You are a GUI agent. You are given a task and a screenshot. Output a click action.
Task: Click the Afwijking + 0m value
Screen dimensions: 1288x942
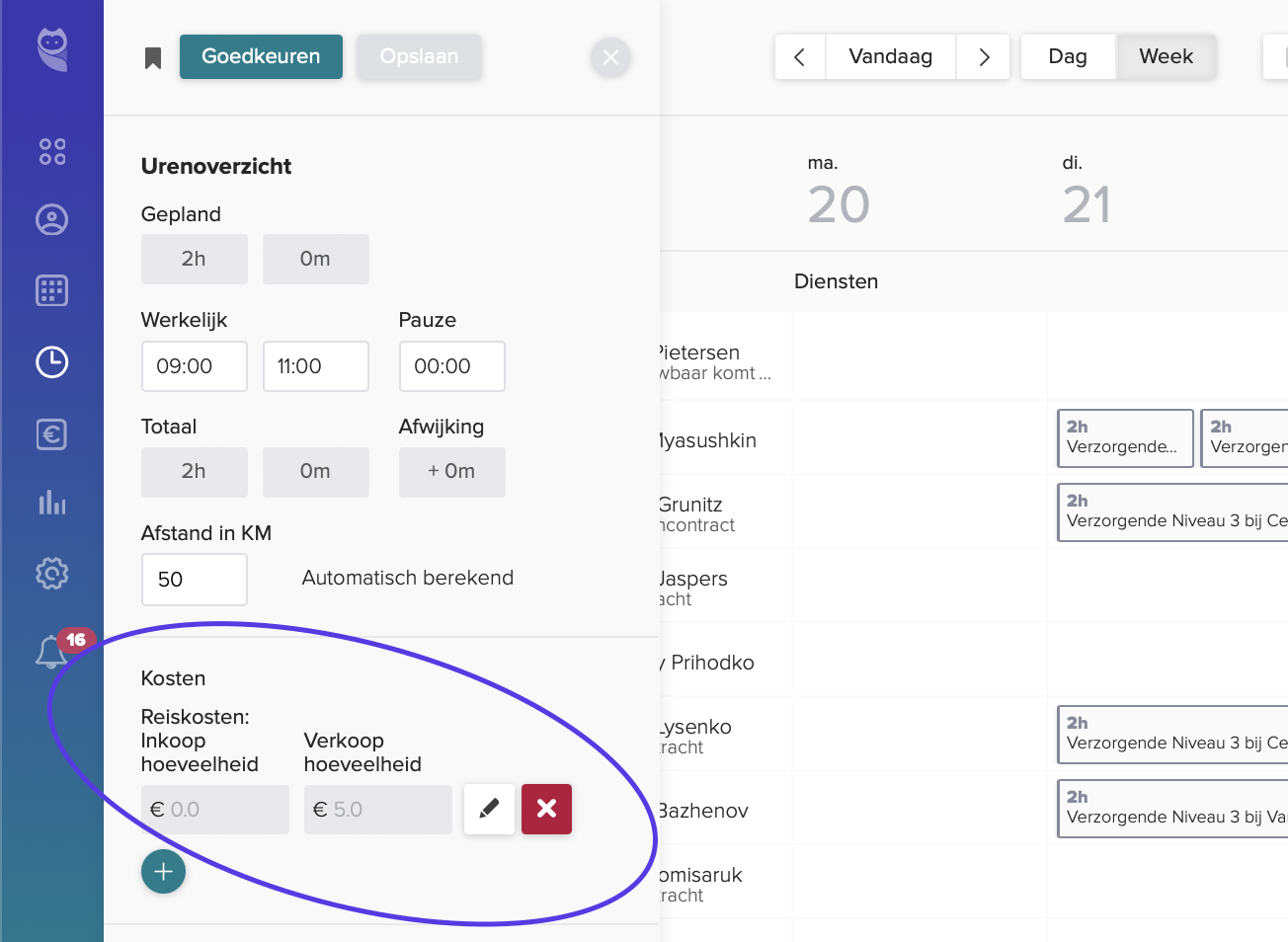[452, 472]
